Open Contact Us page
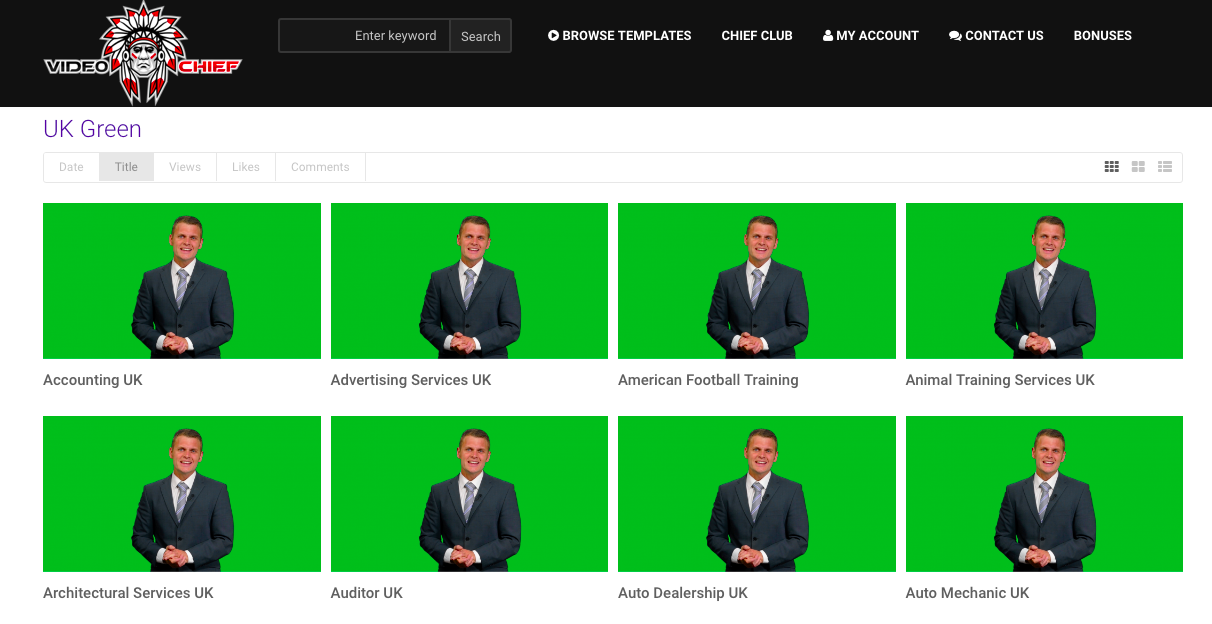This screenshot has width=1212, height=624. pyautogui.click(x=996, y=35)
